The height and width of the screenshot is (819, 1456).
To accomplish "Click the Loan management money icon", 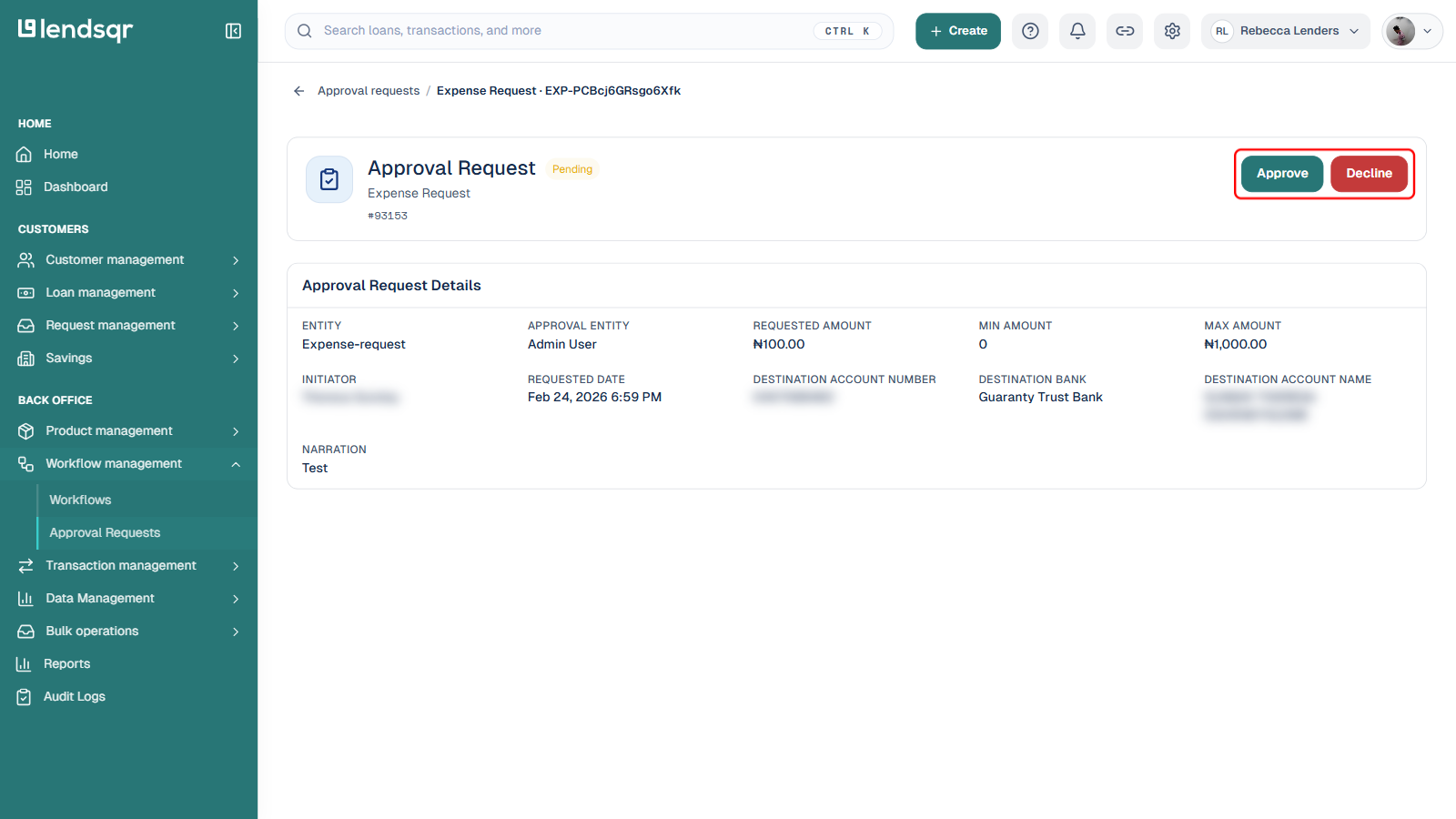I will click(25, 293).
